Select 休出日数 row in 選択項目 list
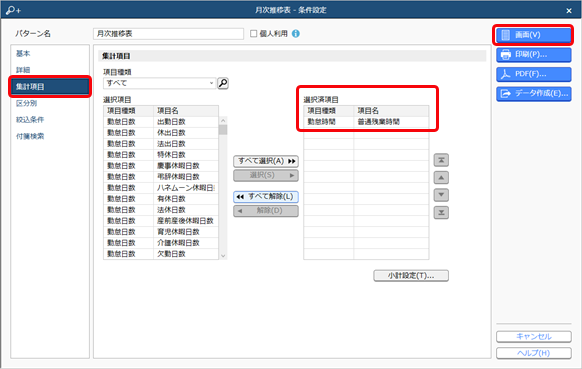This screenshot has height=369, width=582. tap(161, 133)
